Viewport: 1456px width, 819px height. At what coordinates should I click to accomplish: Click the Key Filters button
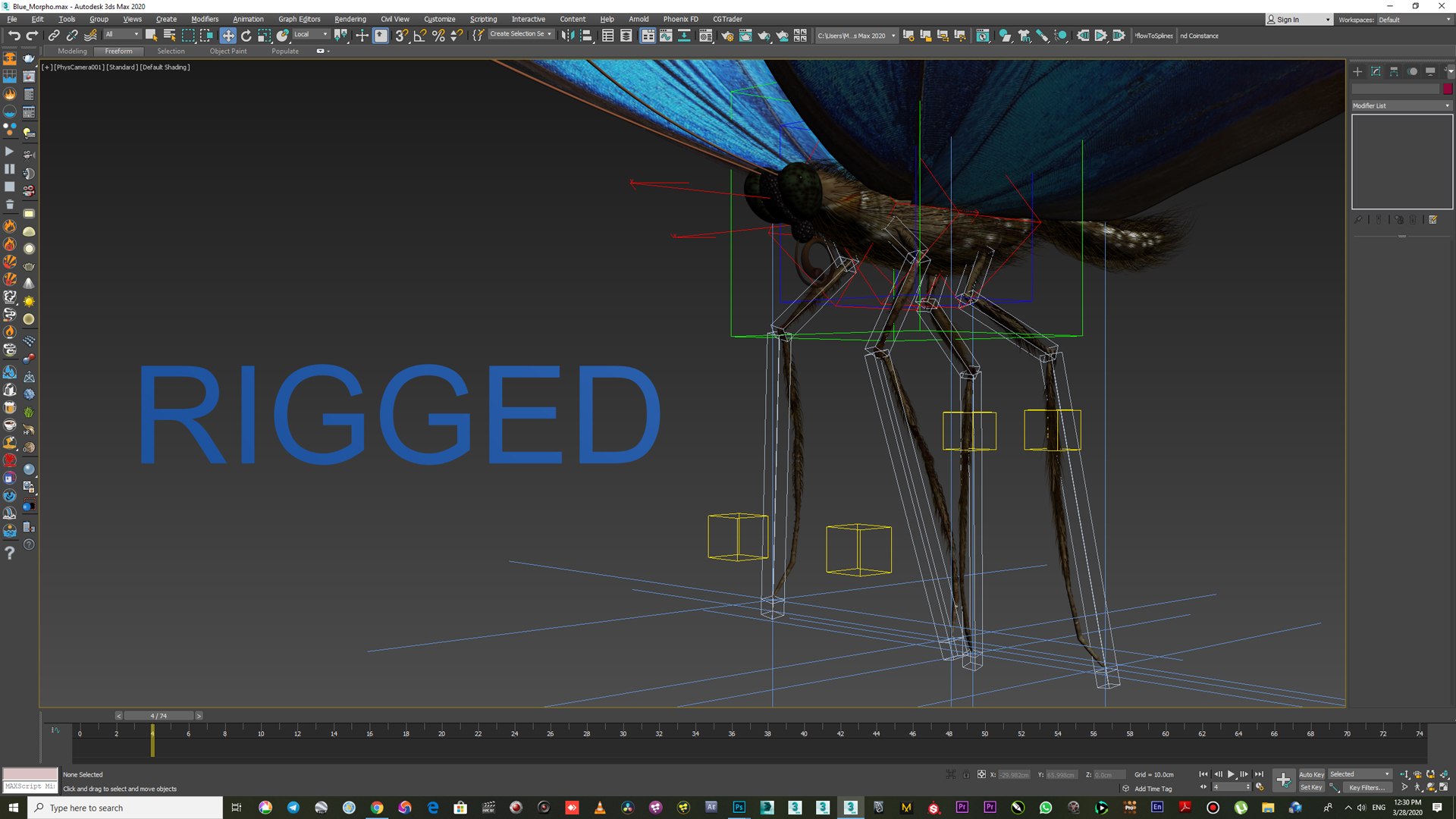[1367, 787]
